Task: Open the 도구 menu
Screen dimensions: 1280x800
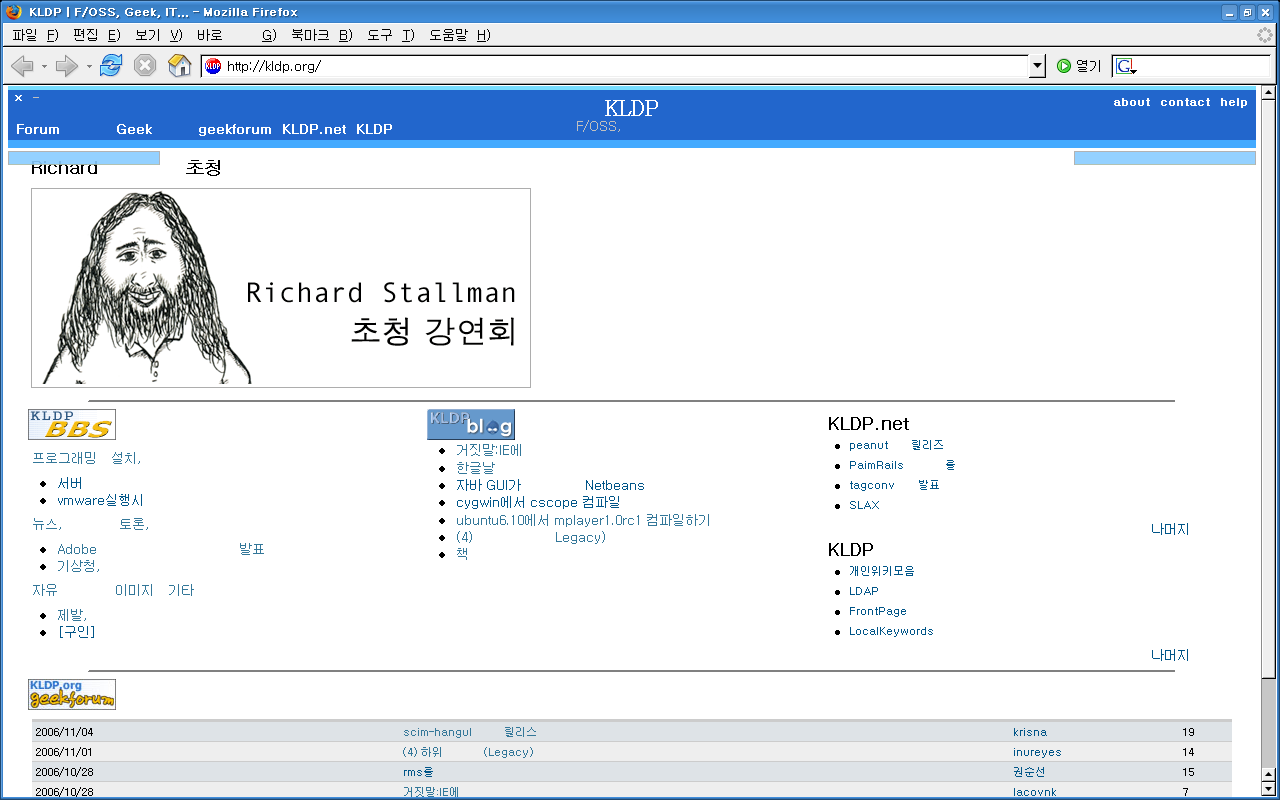Action: pos(390,35)
